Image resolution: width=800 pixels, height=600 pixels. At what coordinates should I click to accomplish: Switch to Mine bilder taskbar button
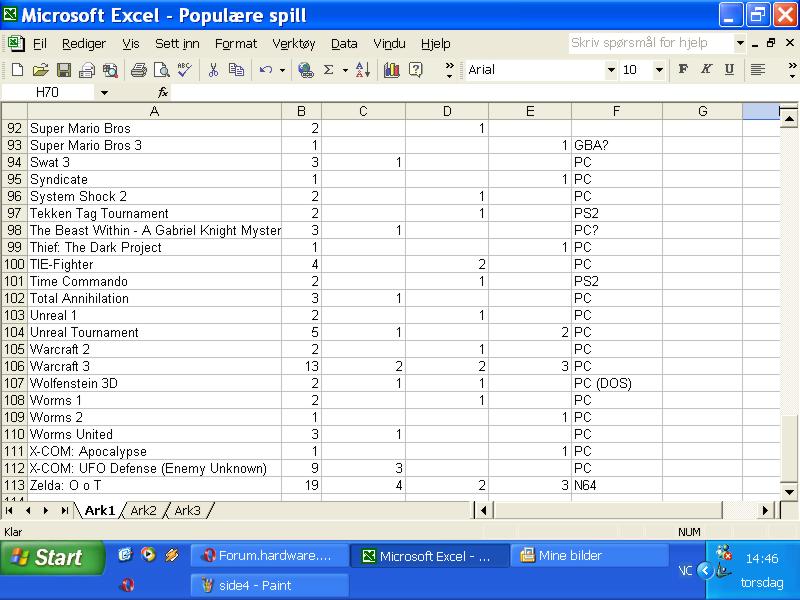click(589, 556)
